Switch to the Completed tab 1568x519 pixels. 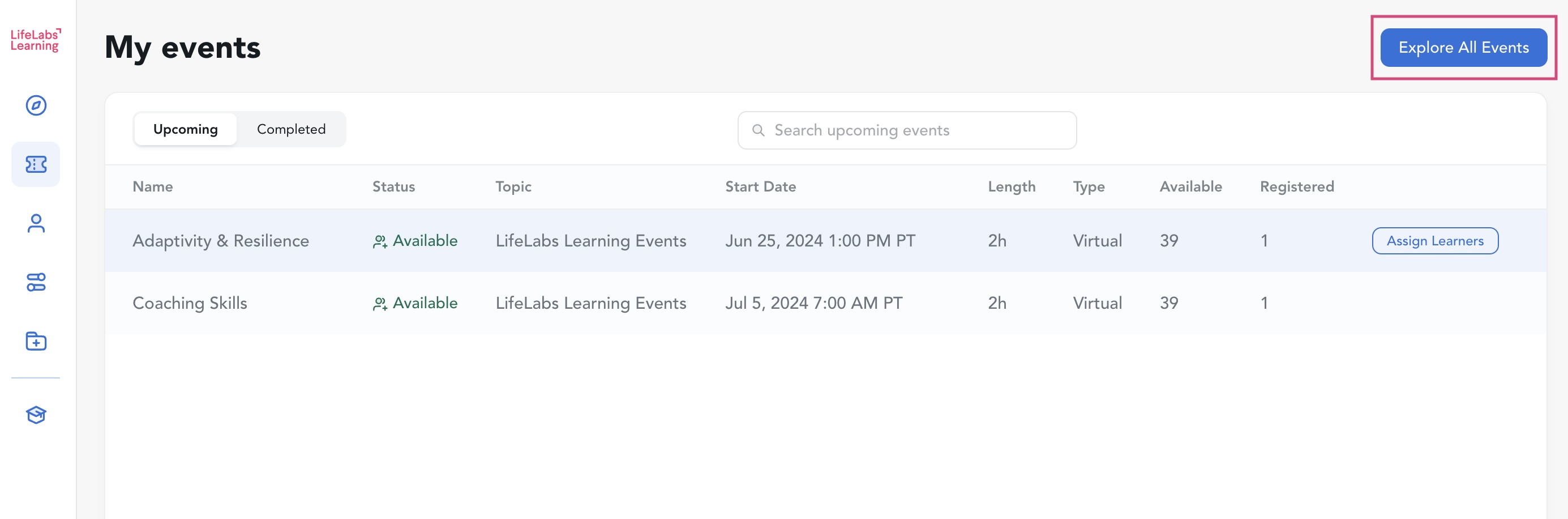pyautogui.click(x=291, y=129)
